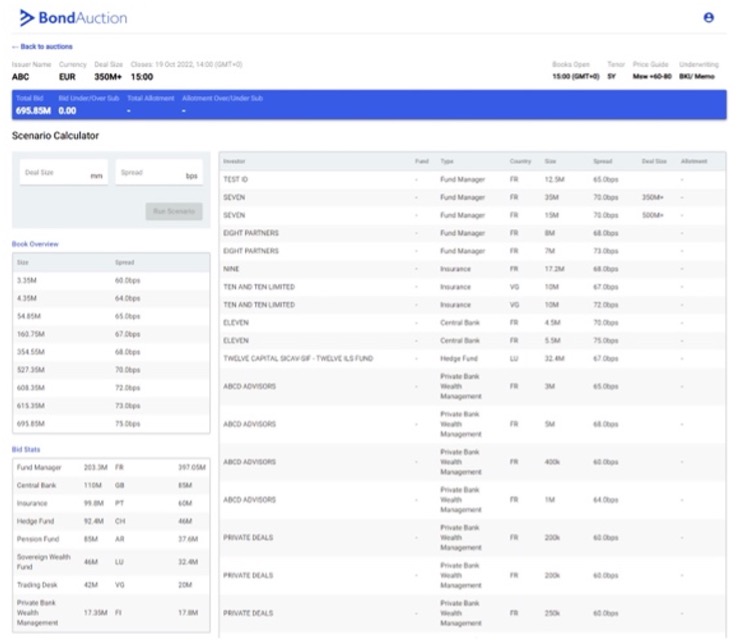
Task: Click 64.0bps spread for ABCD ADVISORS
Action: 606,500
